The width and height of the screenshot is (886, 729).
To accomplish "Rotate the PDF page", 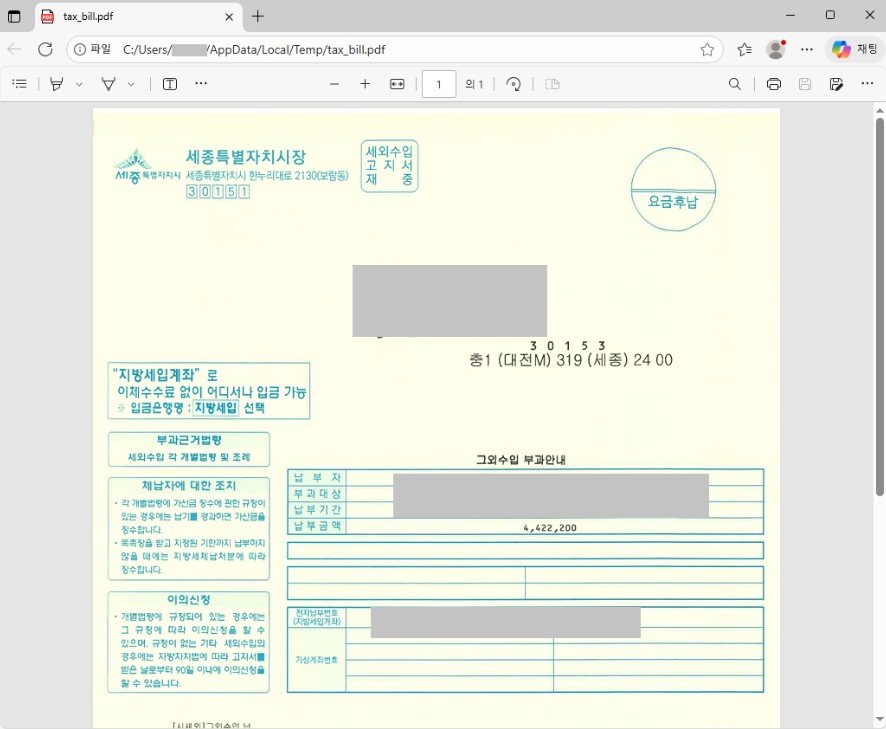I will (x=514, y=84).
